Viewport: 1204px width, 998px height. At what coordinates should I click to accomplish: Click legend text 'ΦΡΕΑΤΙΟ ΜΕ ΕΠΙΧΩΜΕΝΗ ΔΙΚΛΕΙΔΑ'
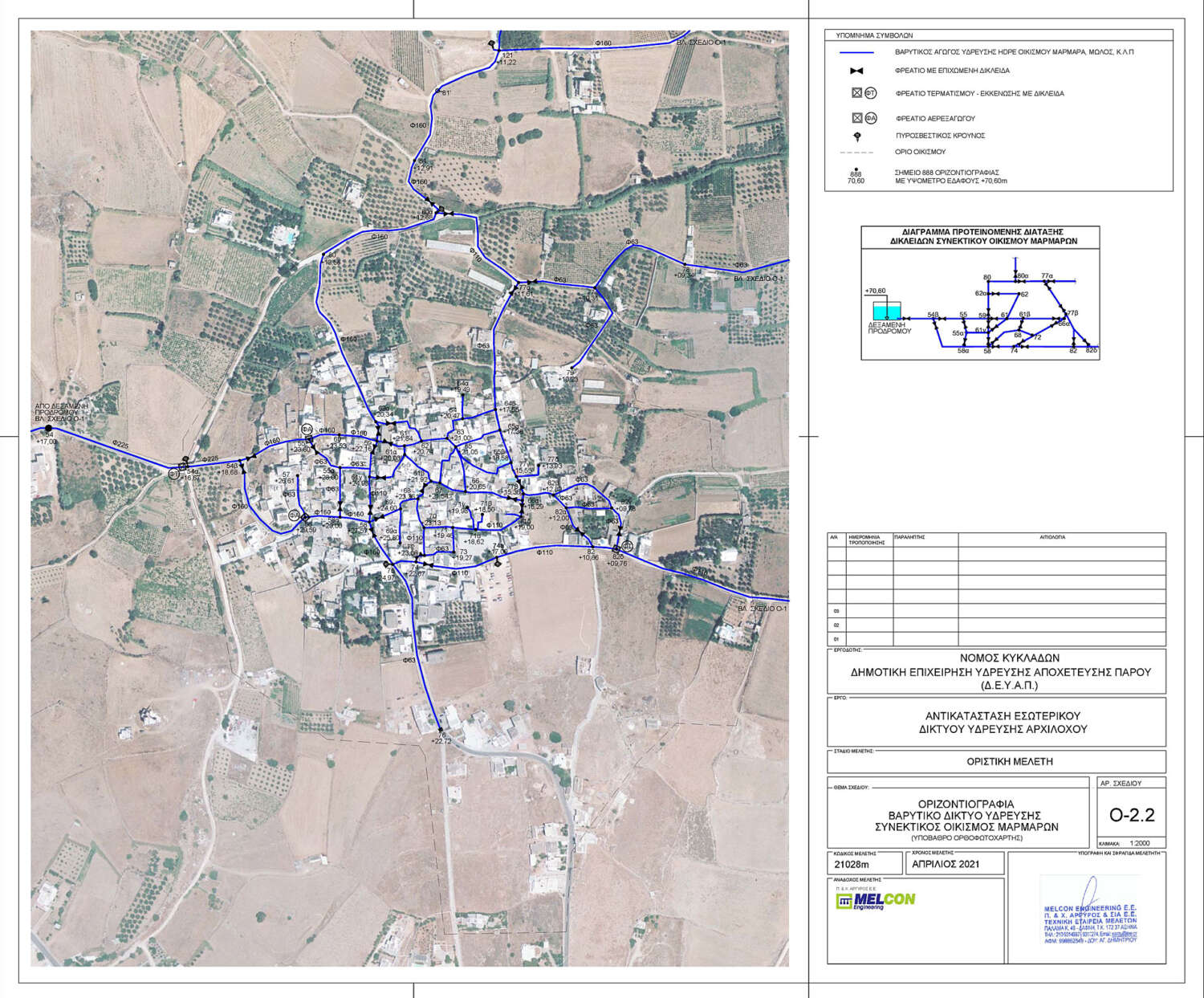953,71
